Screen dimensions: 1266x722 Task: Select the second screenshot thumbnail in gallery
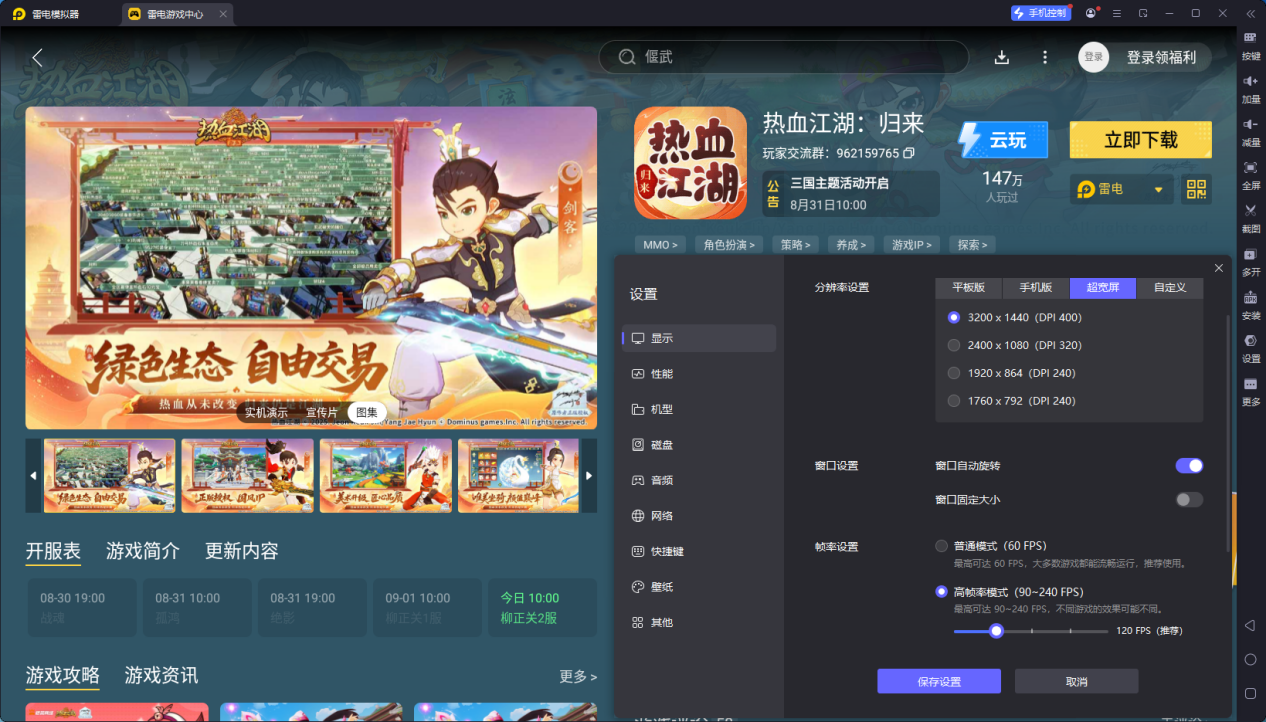tap(247, 475)
